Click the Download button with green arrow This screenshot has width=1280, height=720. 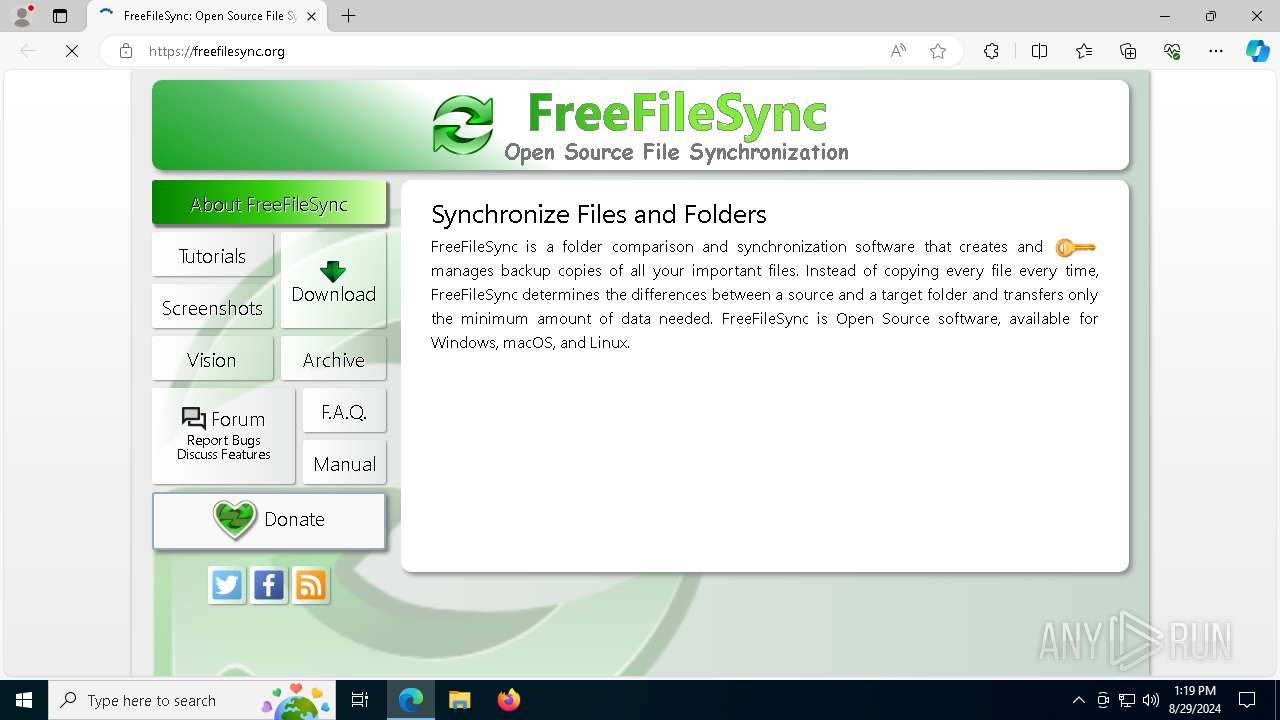click(333, 281)
